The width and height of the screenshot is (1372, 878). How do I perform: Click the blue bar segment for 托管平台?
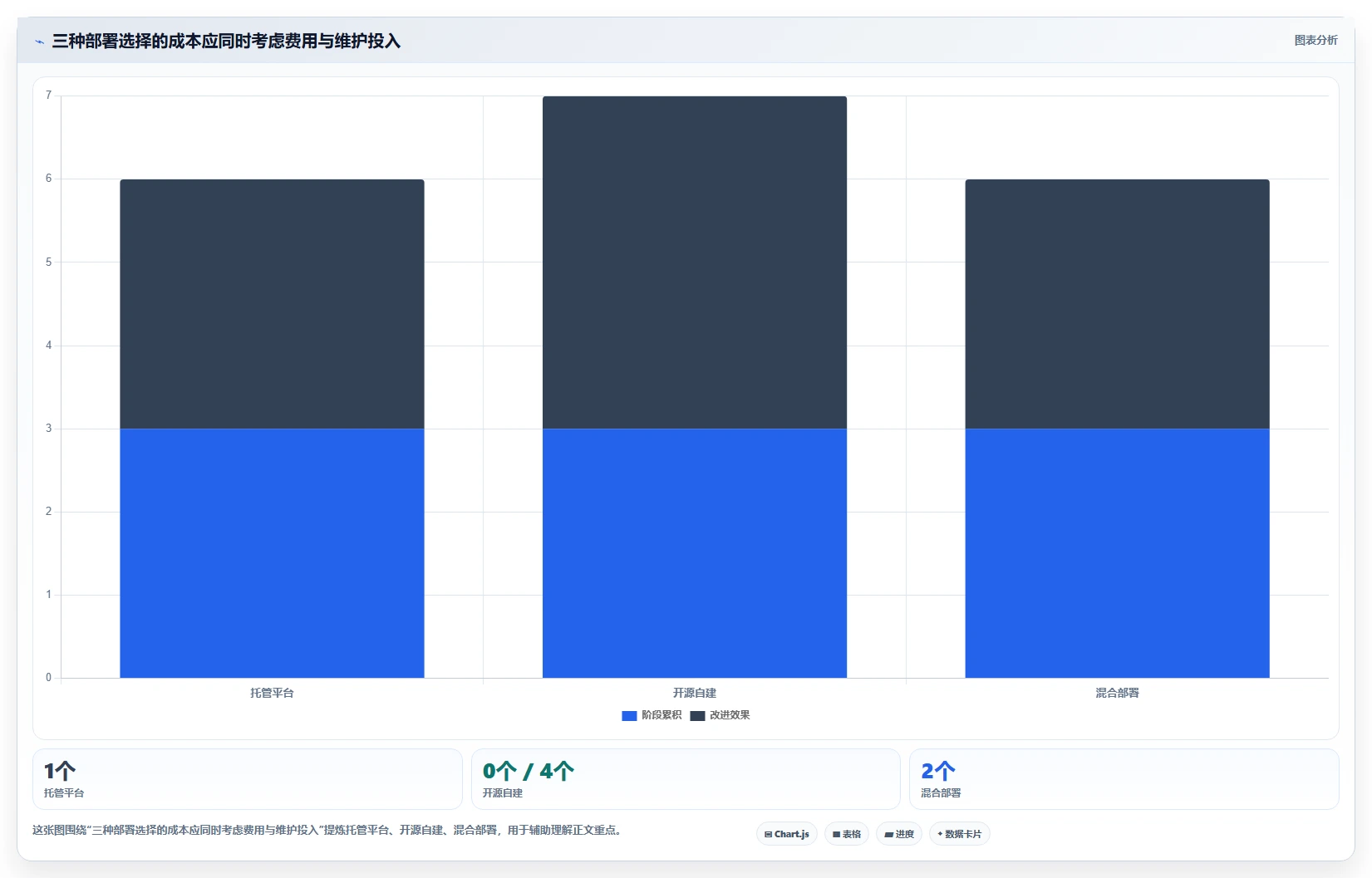coord(272,553)
